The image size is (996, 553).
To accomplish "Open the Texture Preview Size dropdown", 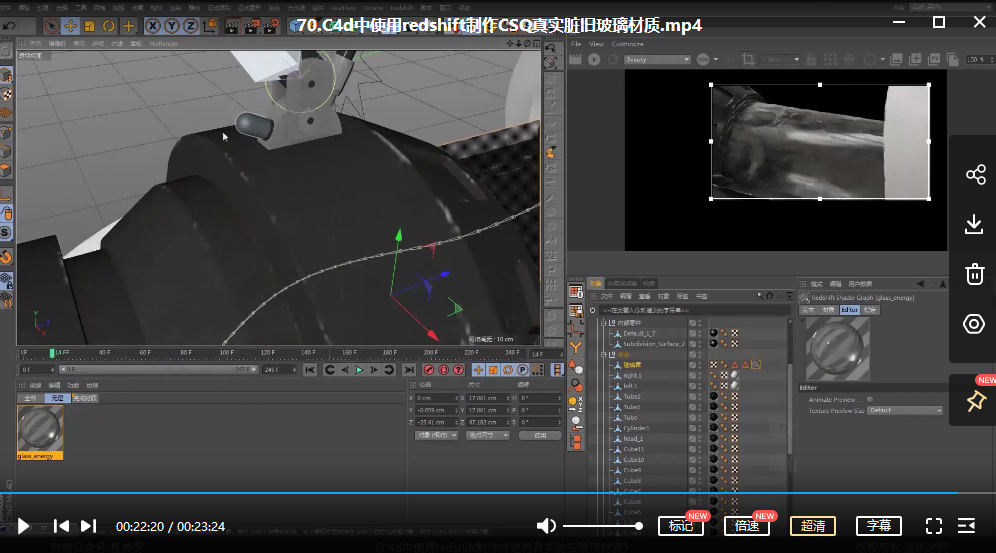I will 905,410.
